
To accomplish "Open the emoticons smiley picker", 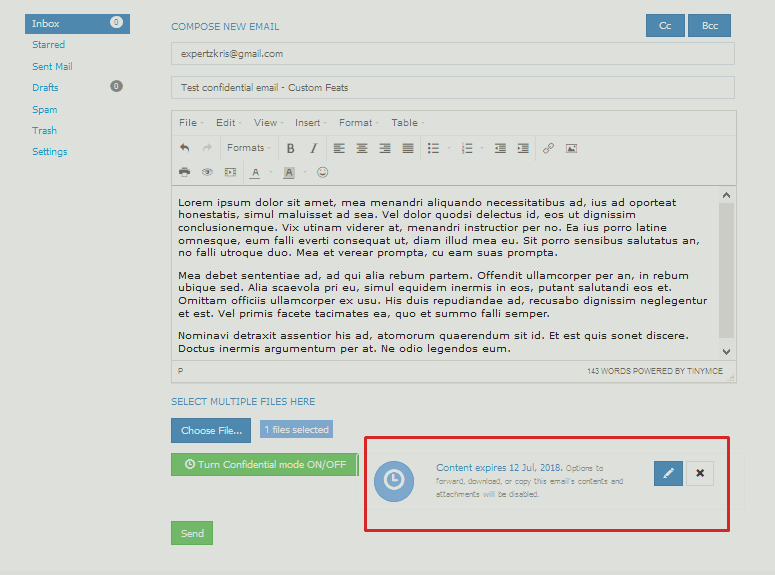I will (322, 172).
